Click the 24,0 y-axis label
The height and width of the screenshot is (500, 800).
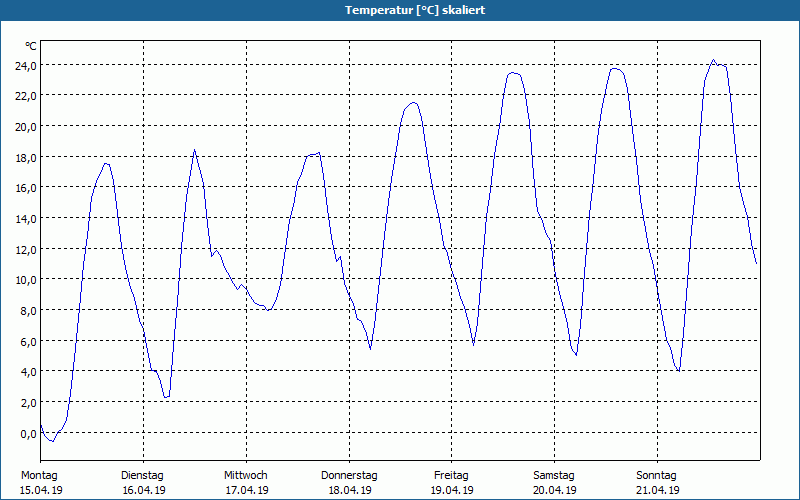(x=26, y=65)
